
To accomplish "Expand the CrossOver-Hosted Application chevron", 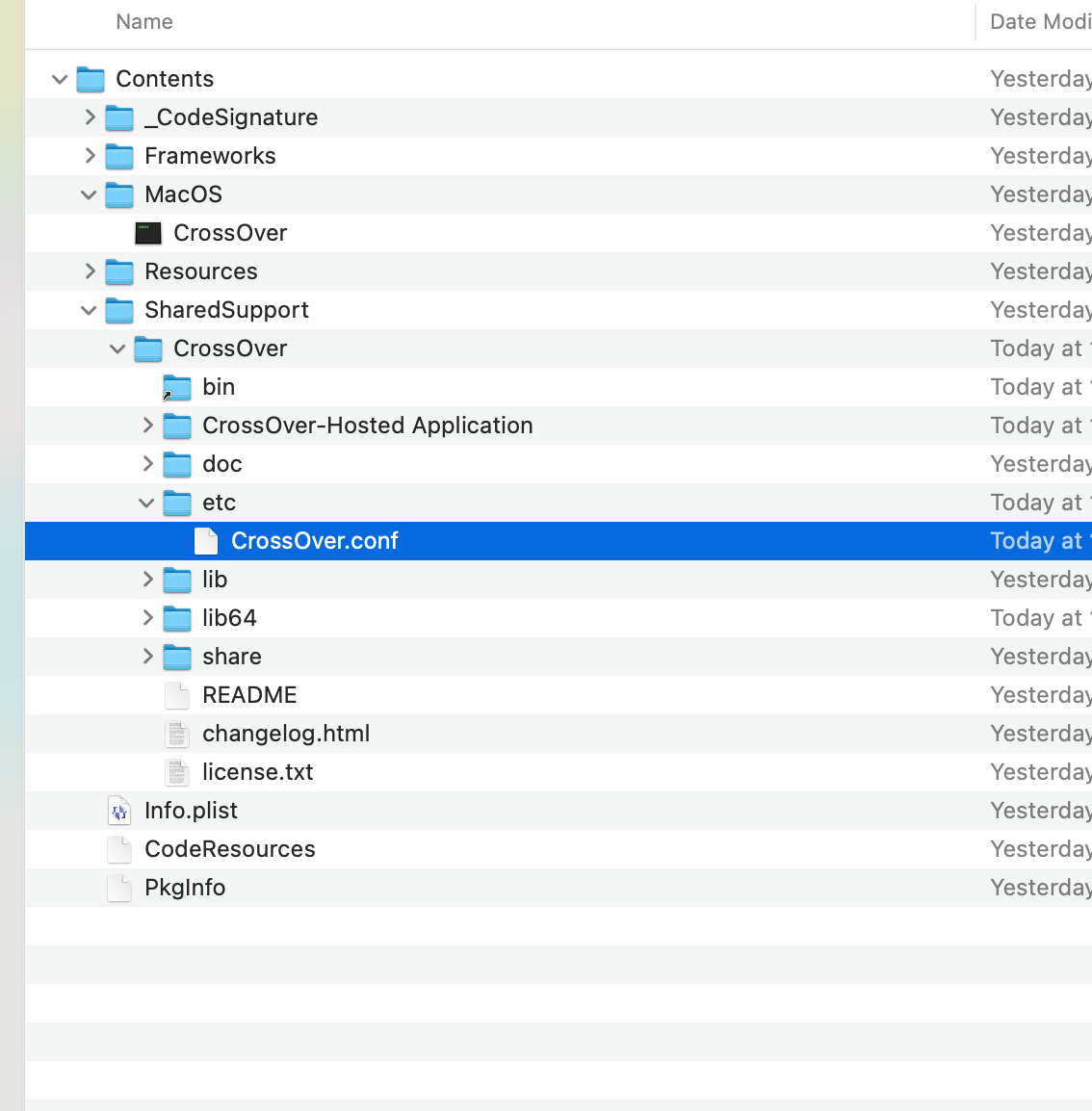I will click(x=147, y=426).
